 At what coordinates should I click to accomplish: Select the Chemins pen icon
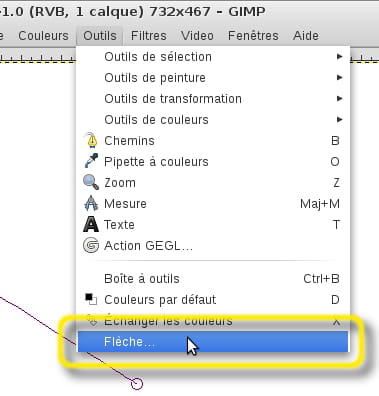tap(91, 140)
